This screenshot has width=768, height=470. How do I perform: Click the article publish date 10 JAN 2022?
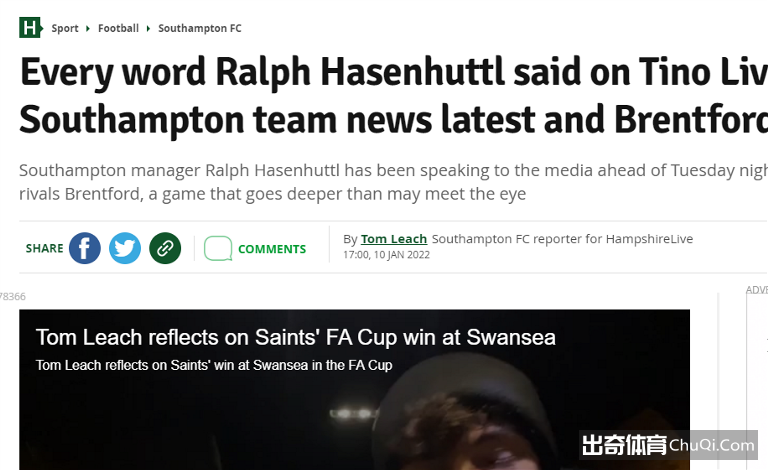pyautogui.click(x=402, y=255)
